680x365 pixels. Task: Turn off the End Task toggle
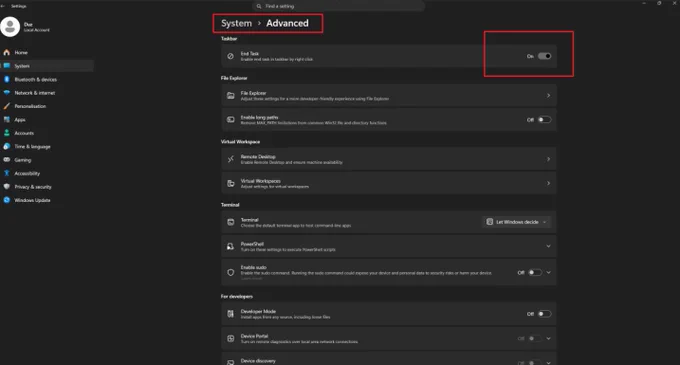[545, 56]
